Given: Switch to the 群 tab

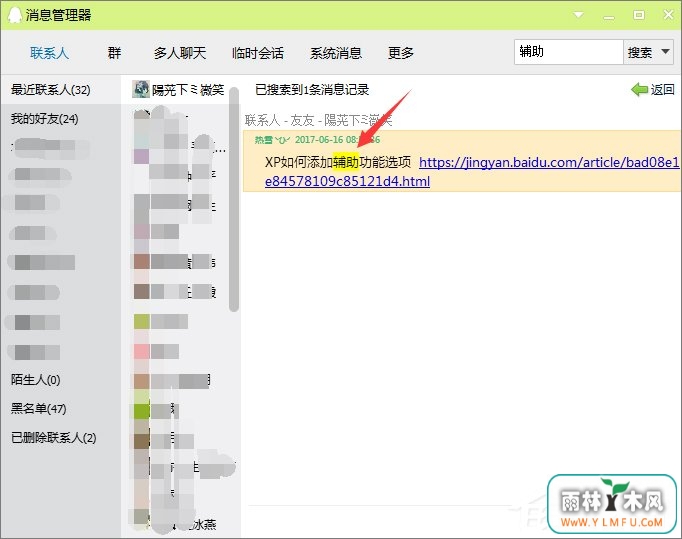Looking at the screenshot, I should [x=114, y=54].
